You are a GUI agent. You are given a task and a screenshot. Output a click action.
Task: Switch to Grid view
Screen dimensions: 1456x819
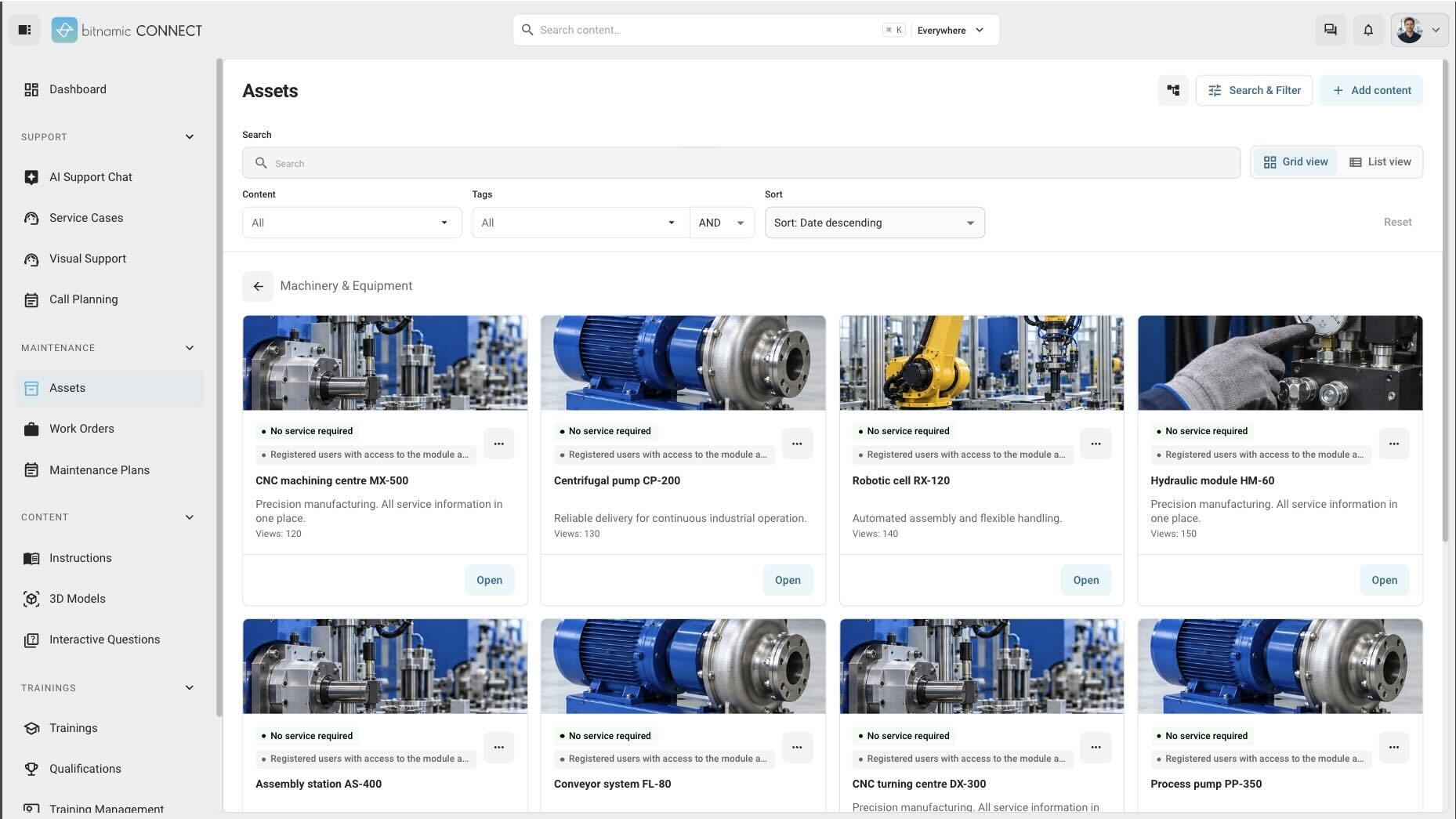pos(1295,162)
